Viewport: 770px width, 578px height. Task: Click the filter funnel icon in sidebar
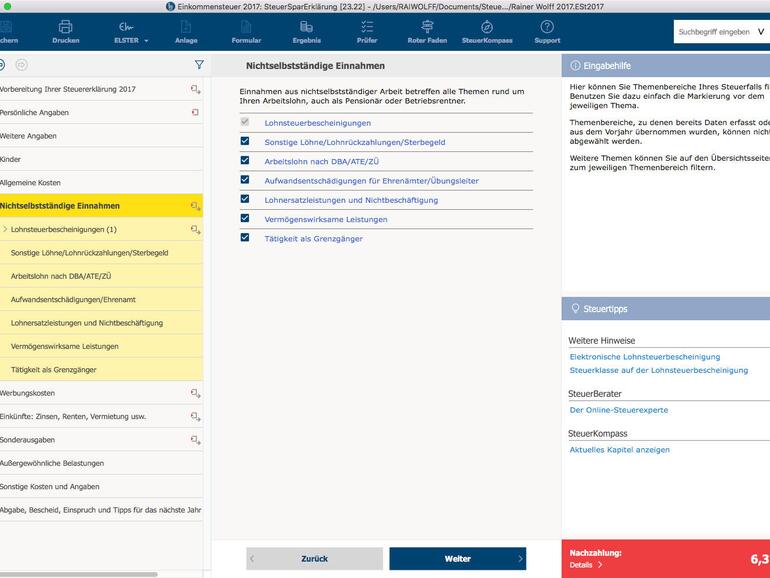coord(199,65)
